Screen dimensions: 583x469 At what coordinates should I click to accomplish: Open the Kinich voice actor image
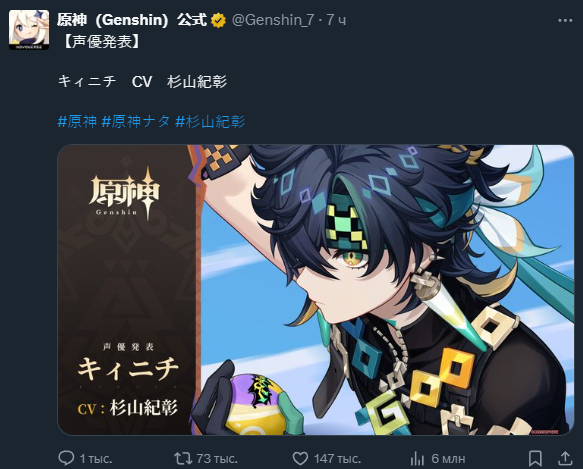tap(316, 290)
